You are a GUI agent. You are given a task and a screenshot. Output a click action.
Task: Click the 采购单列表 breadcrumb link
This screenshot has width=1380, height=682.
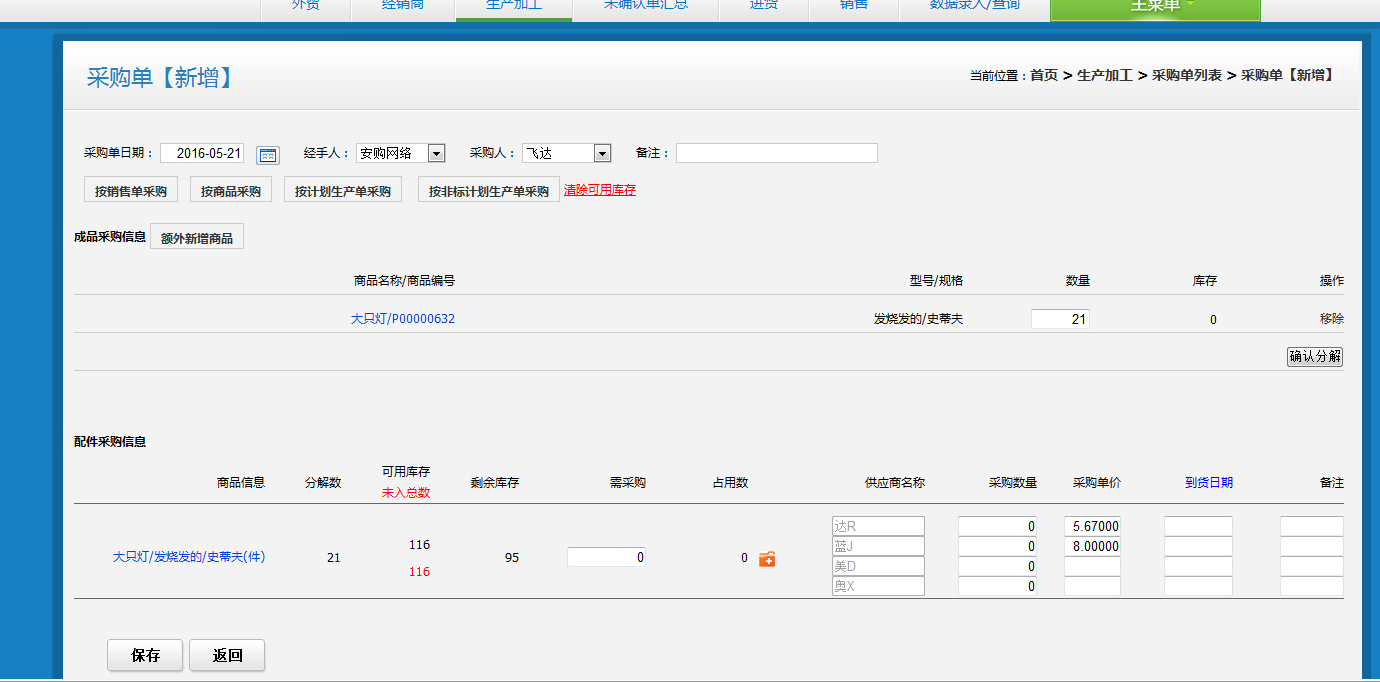click(1186, 75)
